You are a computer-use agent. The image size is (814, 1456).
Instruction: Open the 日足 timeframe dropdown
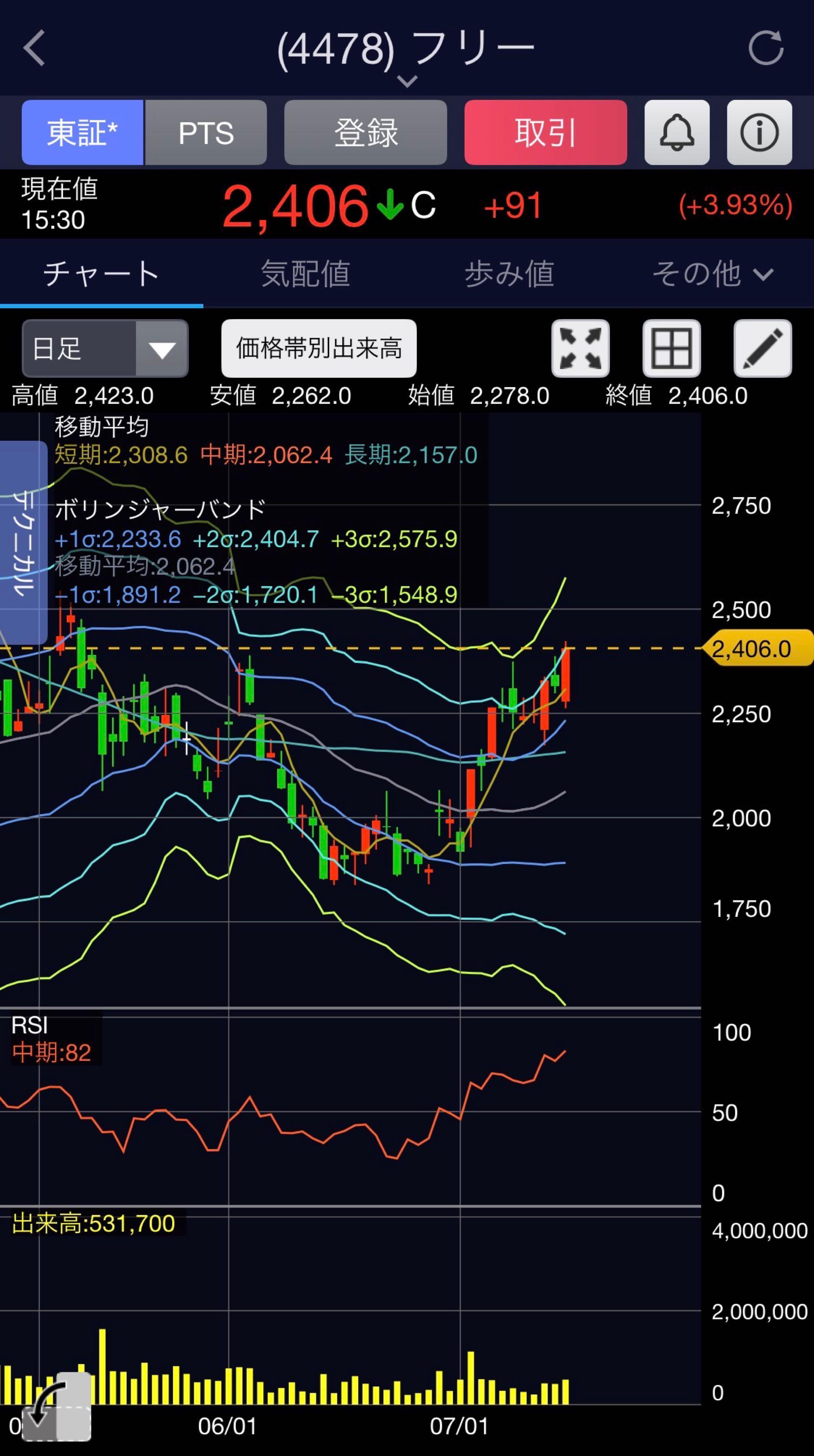coord(105,348)
